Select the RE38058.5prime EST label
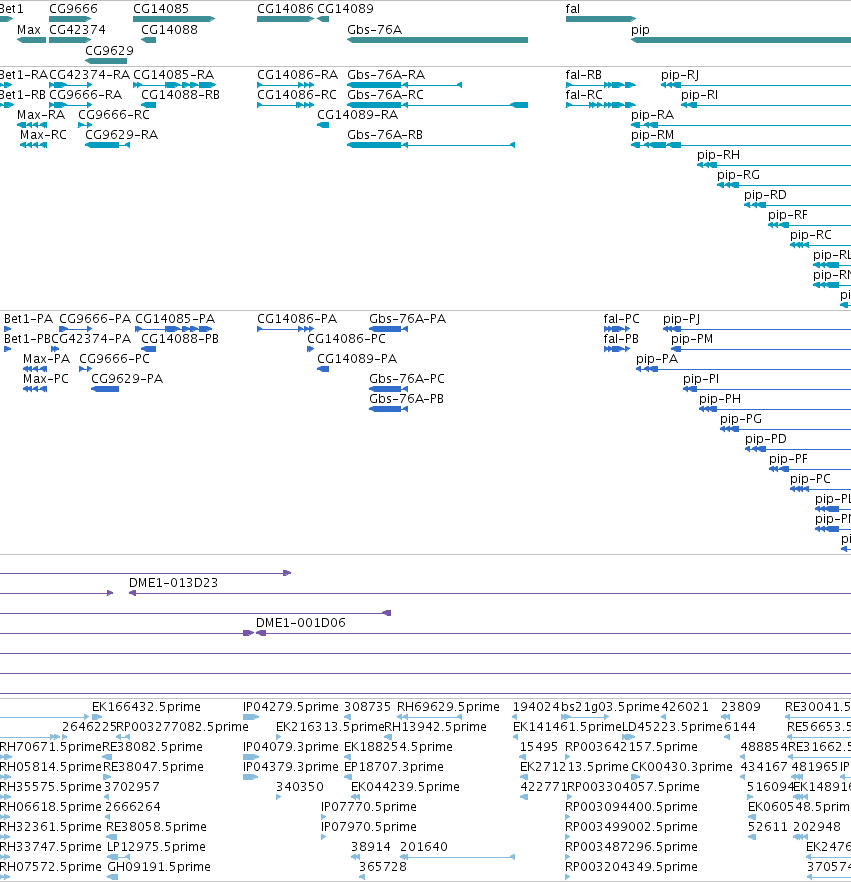 [x=156, y=827]
